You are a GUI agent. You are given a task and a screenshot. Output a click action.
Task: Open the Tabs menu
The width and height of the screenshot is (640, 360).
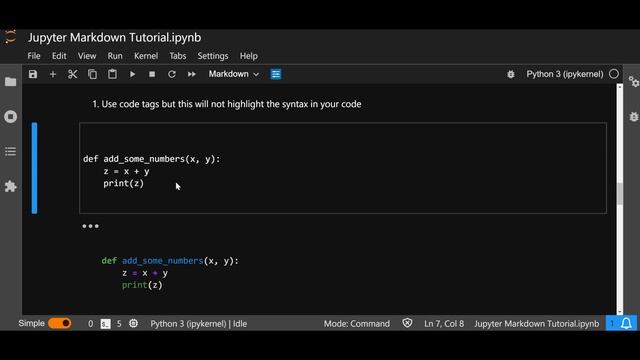178,56
